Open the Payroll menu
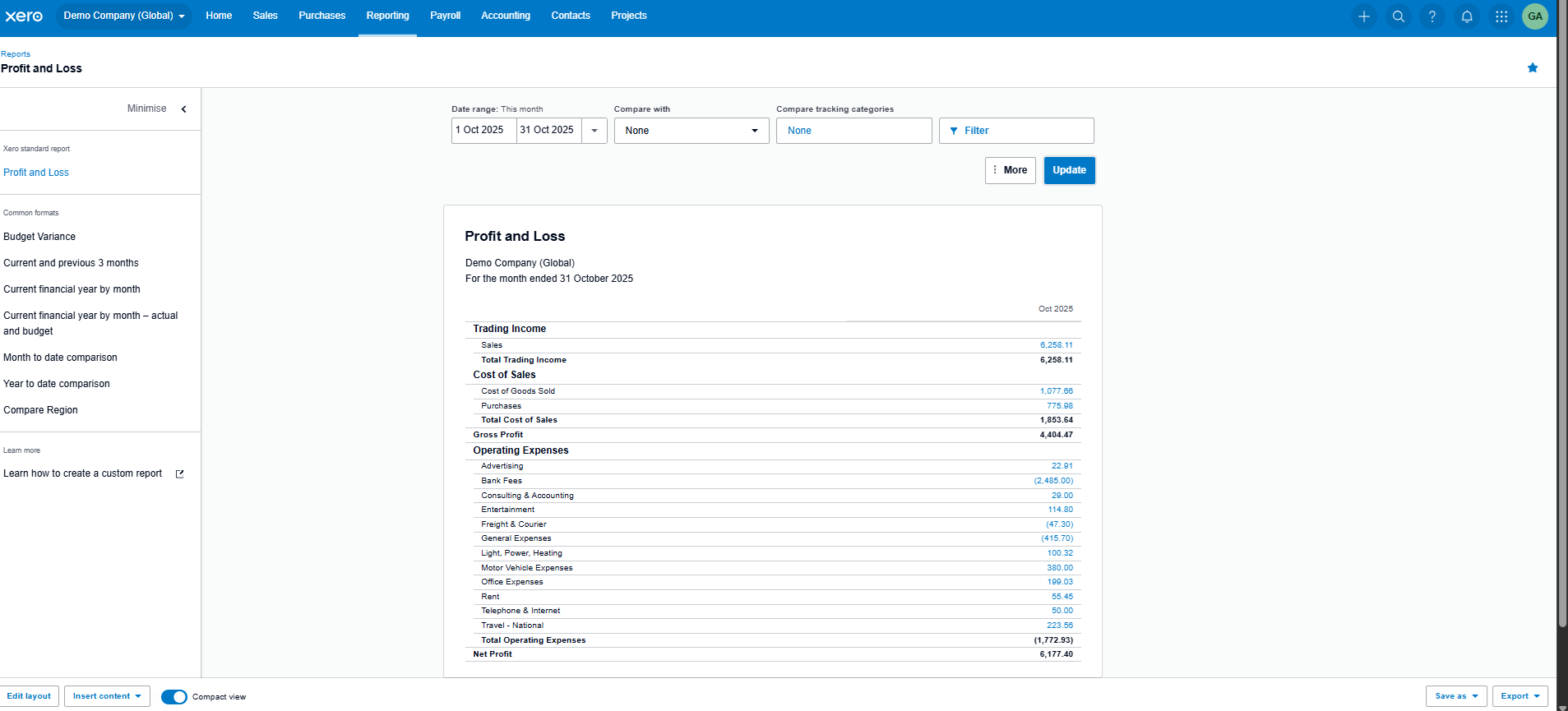 pyautogui.click(x=445, y=16)
